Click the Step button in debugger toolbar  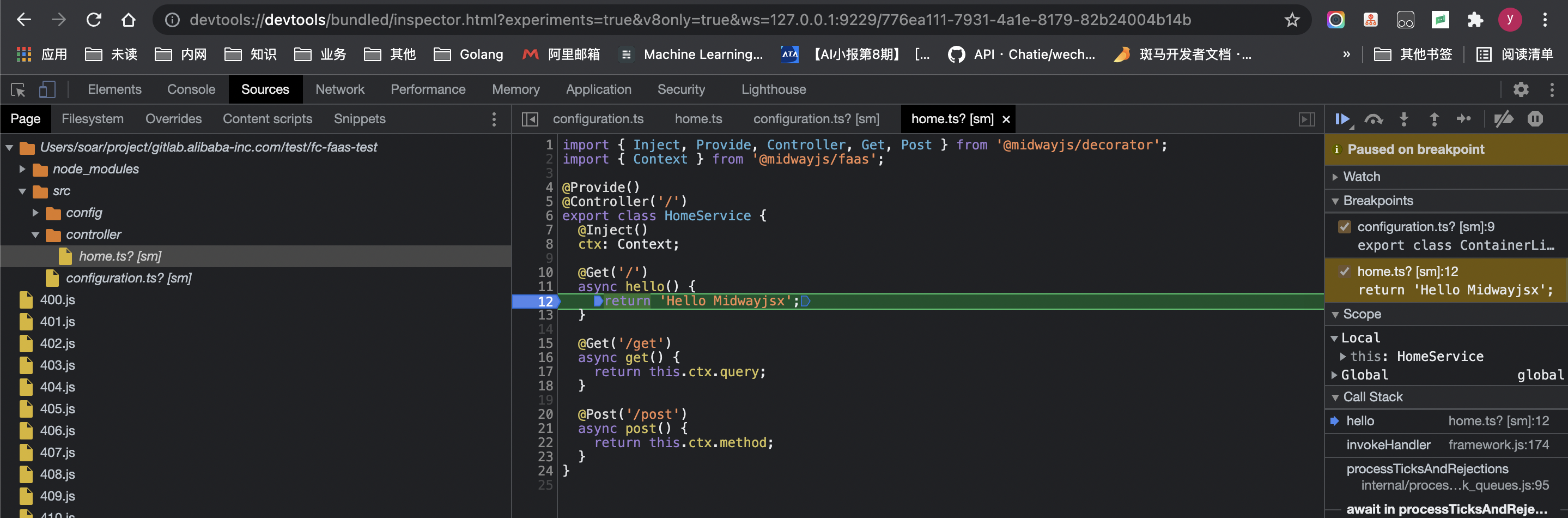point(1464,119)
